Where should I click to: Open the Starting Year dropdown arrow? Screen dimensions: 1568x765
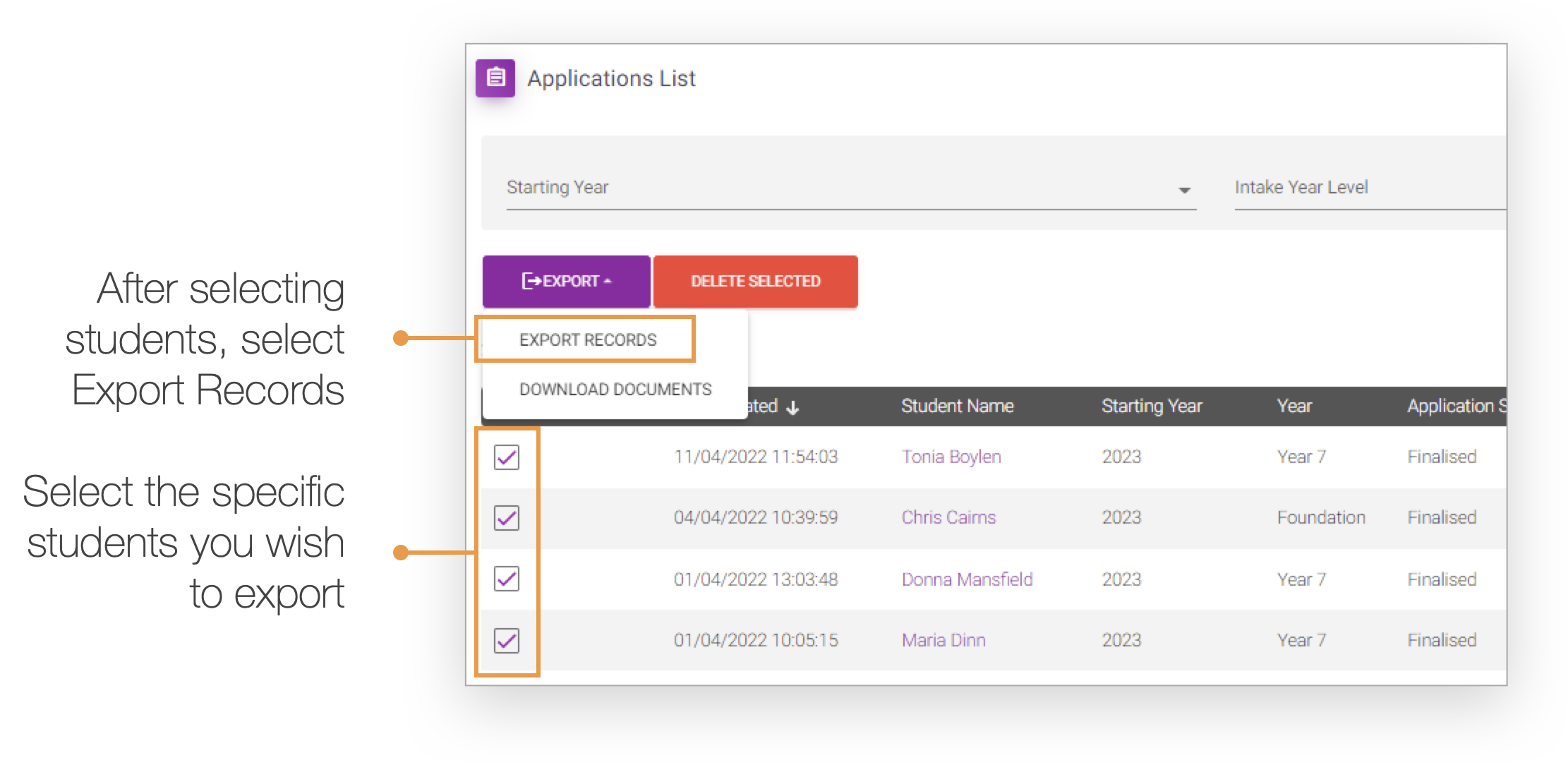point(1185,190)
